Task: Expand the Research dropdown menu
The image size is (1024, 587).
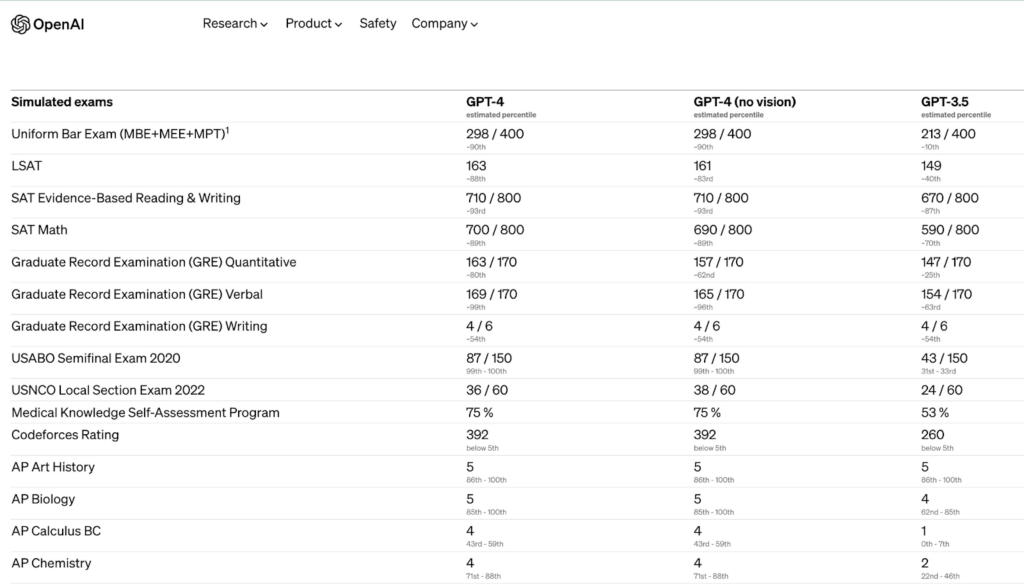Action: coord(235,23)
